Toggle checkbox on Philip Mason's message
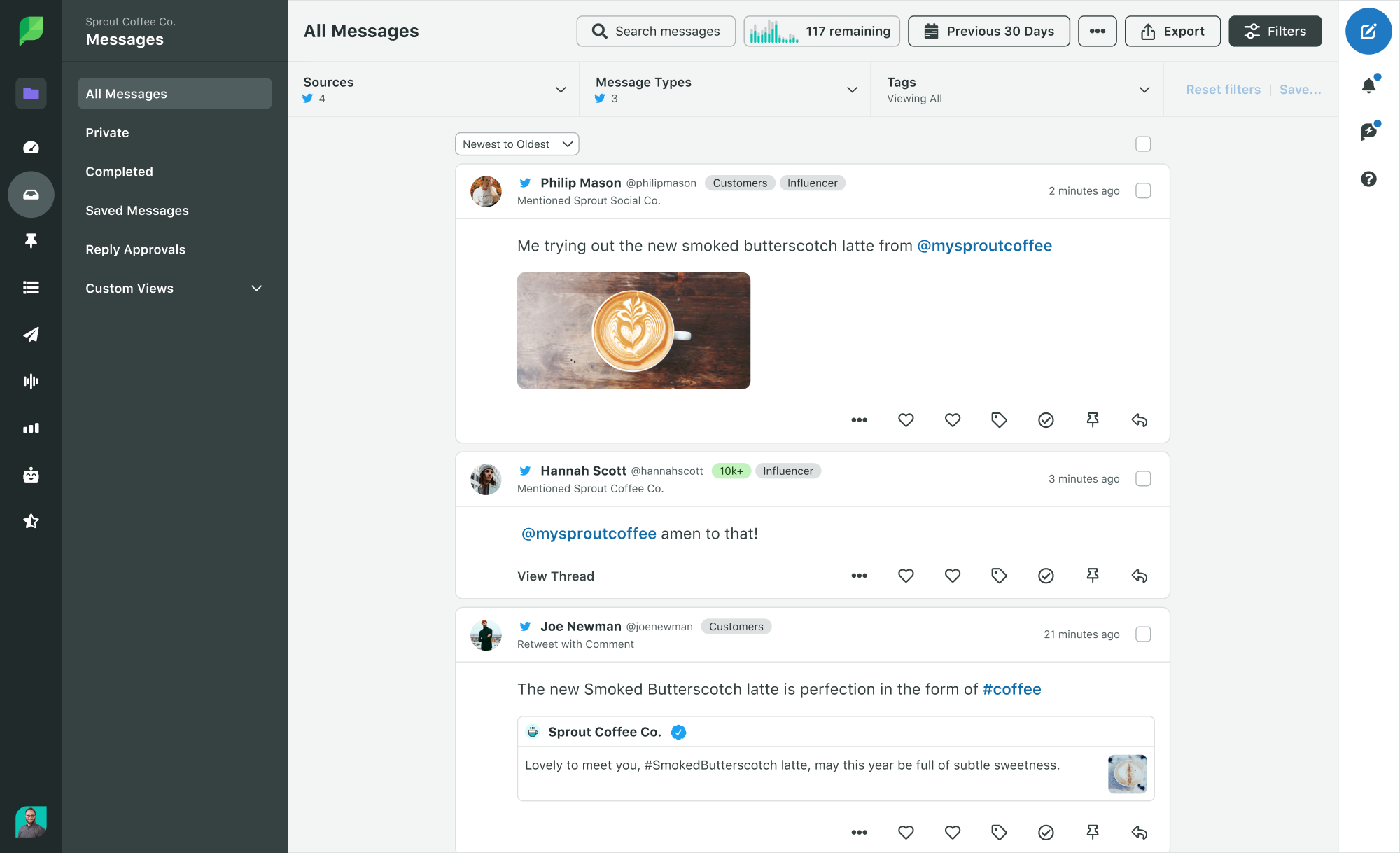This screenshot has width=1400, height=853. point(1143,190)
